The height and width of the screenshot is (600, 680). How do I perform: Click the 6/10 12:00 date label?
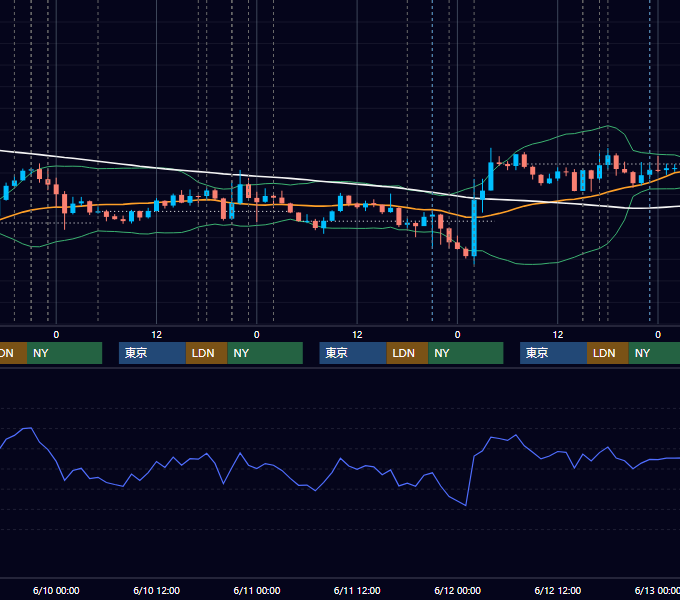pyautogui.click(x=157, y=590)
